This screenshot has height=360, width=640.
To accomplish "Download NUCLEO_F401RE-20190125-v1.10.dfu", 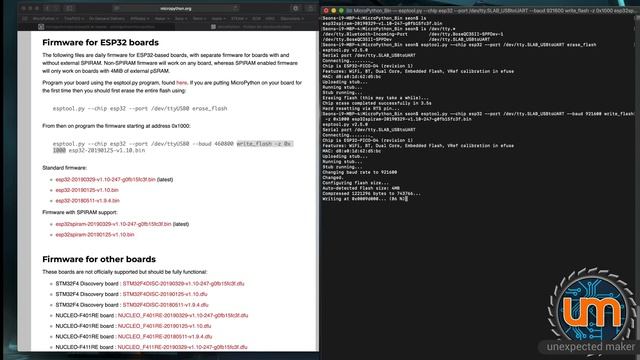I will coord(164,326).
